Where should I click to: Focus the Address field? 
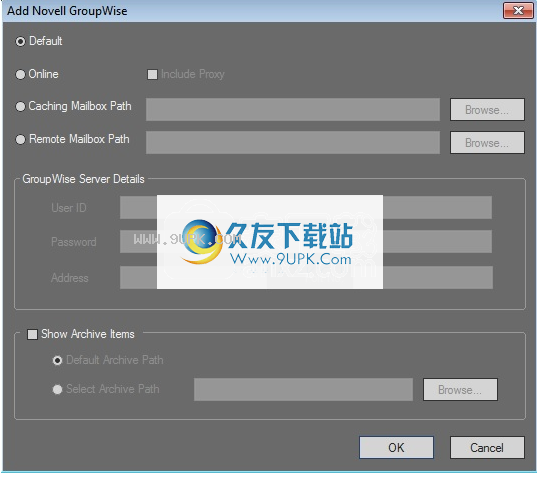pos(307,278)
